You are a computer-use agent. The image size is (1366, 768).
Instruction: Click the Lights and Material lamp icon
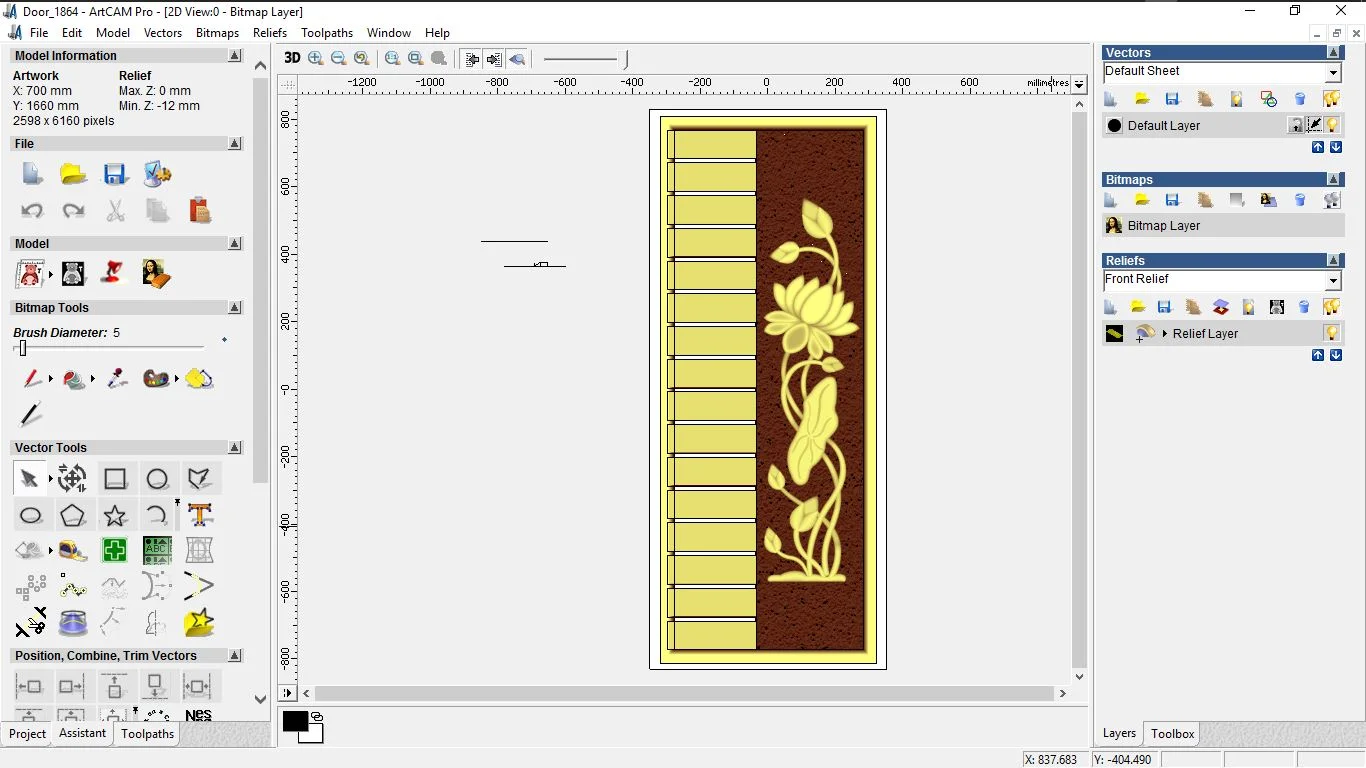pyautogui.click(x=115, y=273)
